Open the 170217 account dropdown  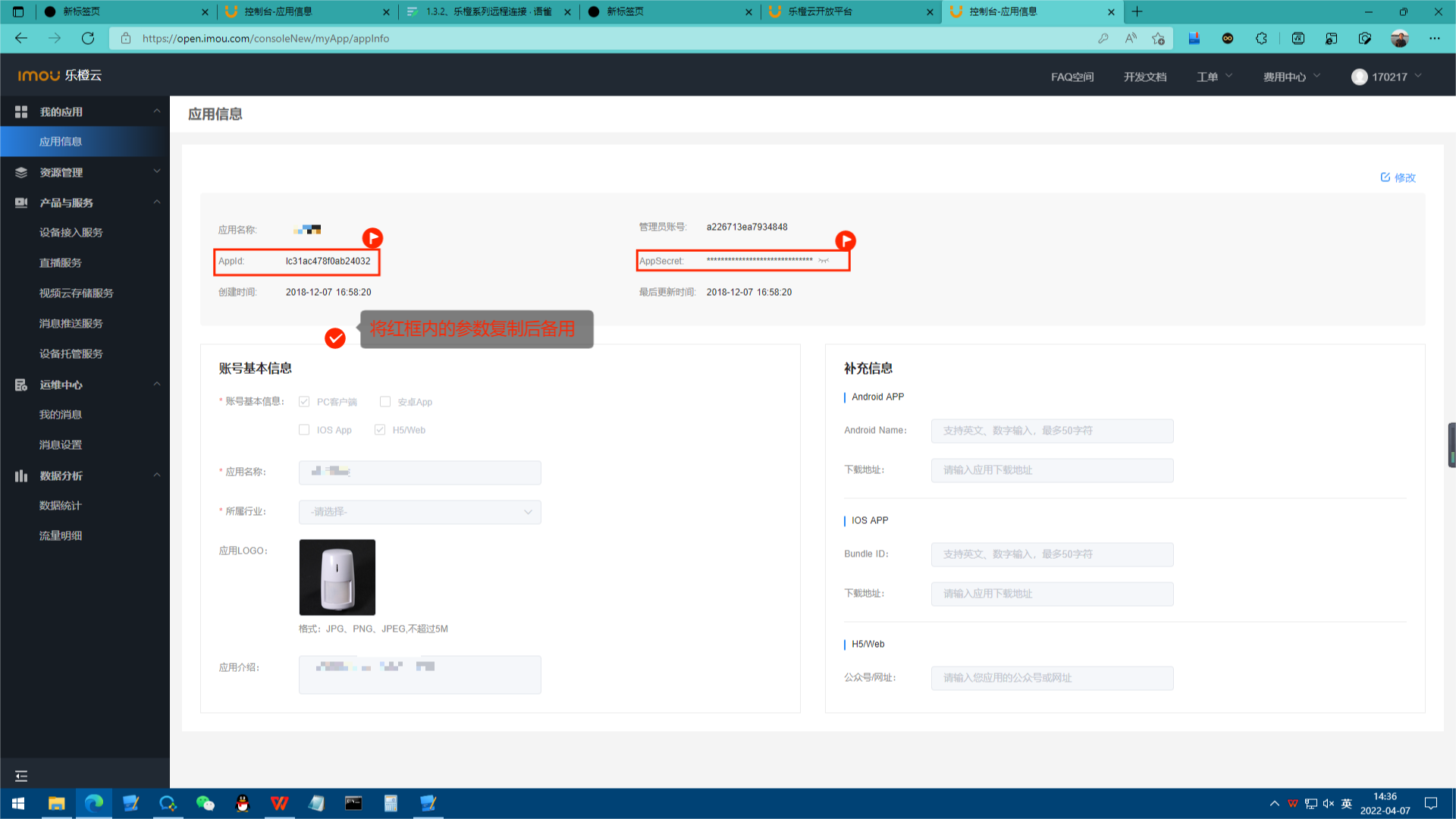coord(1386,77)
